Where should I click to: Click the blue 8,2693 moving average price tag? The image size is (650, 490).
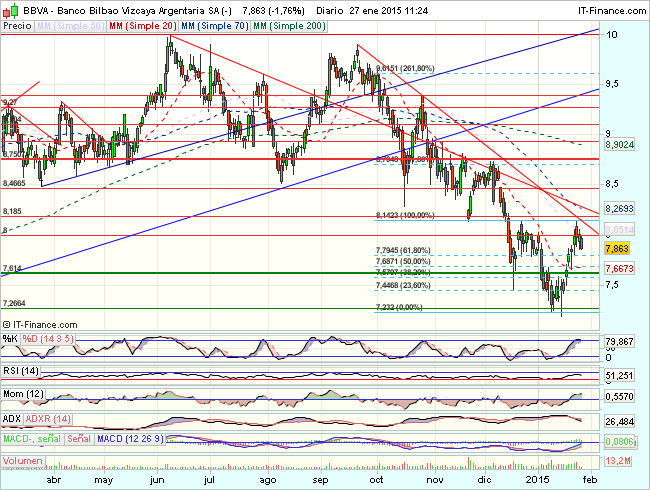point(622,209)
